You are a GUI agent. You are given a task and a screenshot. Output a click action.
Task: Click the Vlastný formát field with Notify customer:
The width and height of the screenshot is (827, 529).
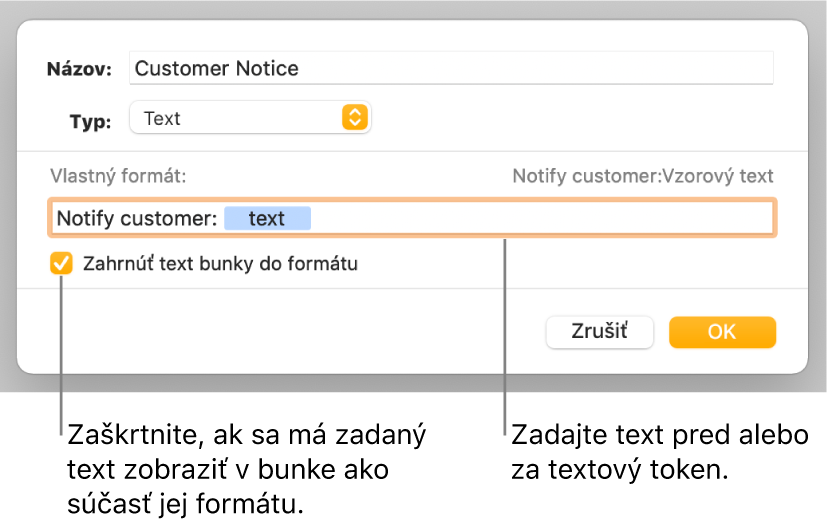[412, 218]
